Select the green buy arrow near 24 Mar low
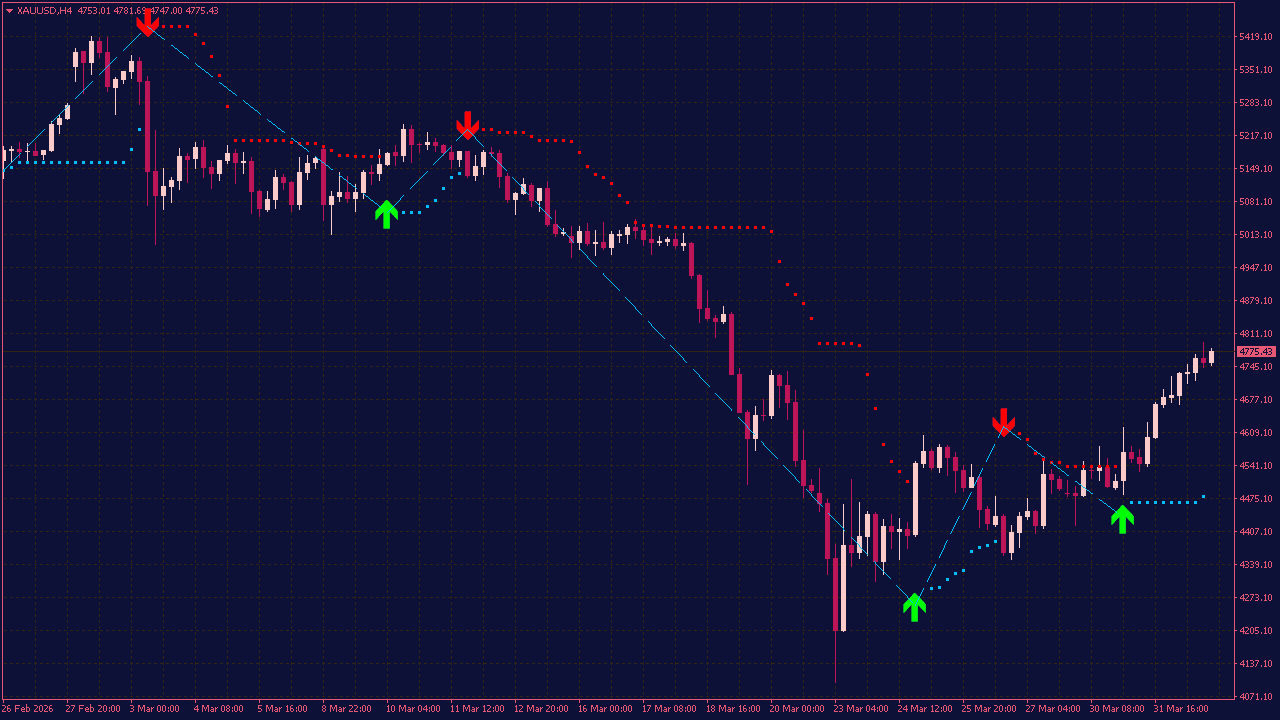This screenshot has width=1280, height=720. pyautogui.click(x=916, y=607)
